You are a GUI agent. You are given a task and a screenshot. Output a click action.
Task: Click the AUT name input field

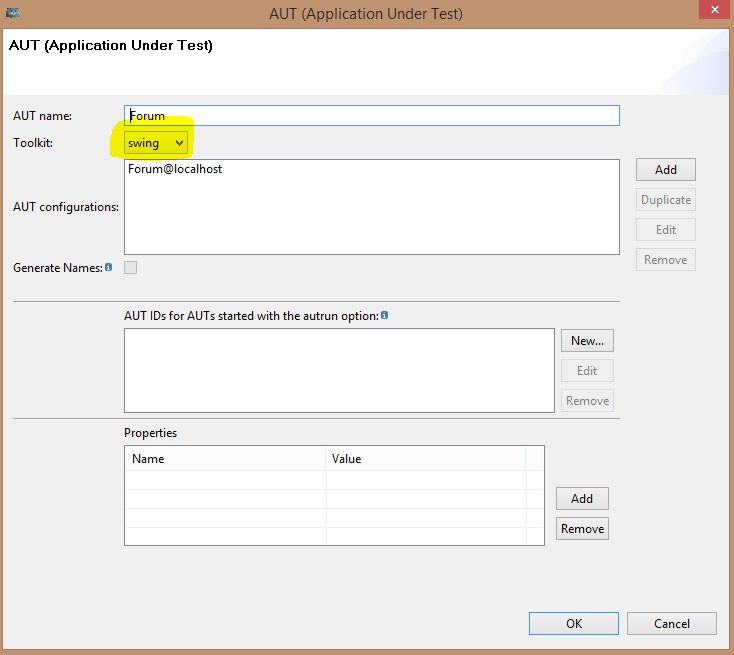coord(372,116)
